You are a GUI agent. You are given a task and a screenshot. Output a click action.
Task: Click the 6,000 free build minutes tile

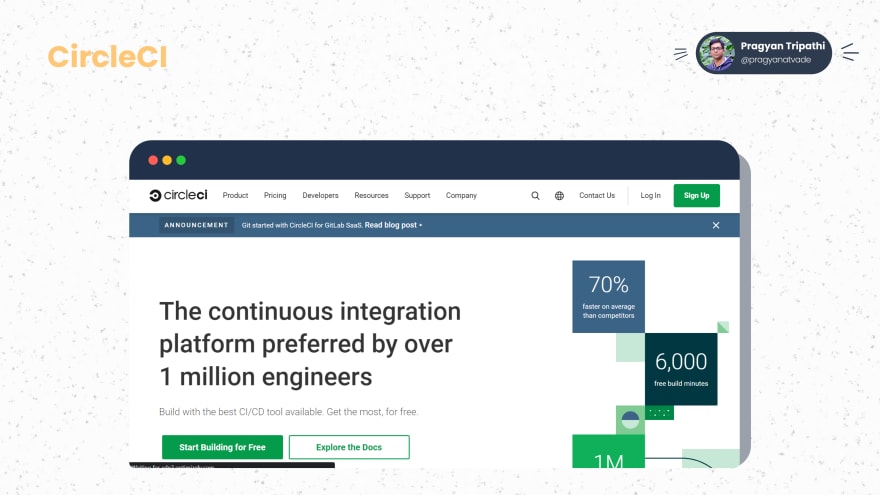[x=681, y=369]
